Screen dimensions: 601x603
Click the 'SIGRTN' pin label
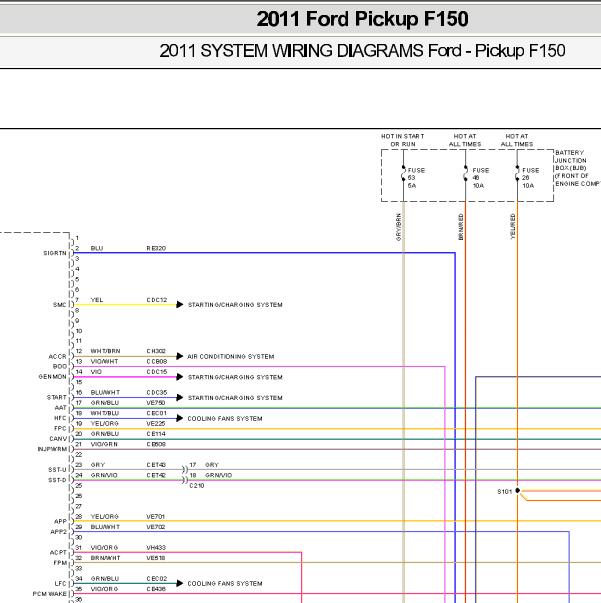point(55,253)
